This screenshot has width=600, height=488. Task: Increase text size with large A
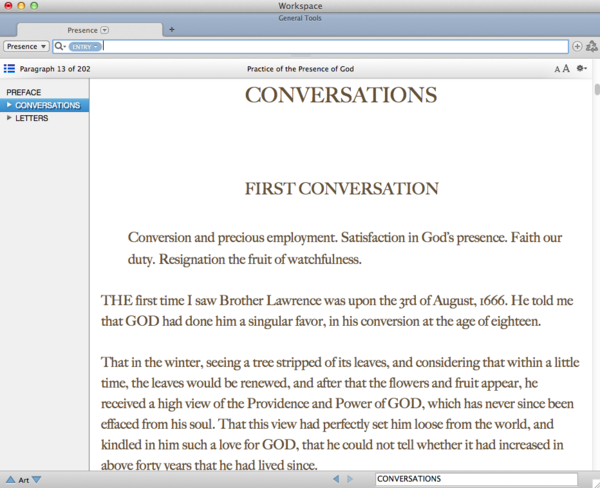(566, 69)
